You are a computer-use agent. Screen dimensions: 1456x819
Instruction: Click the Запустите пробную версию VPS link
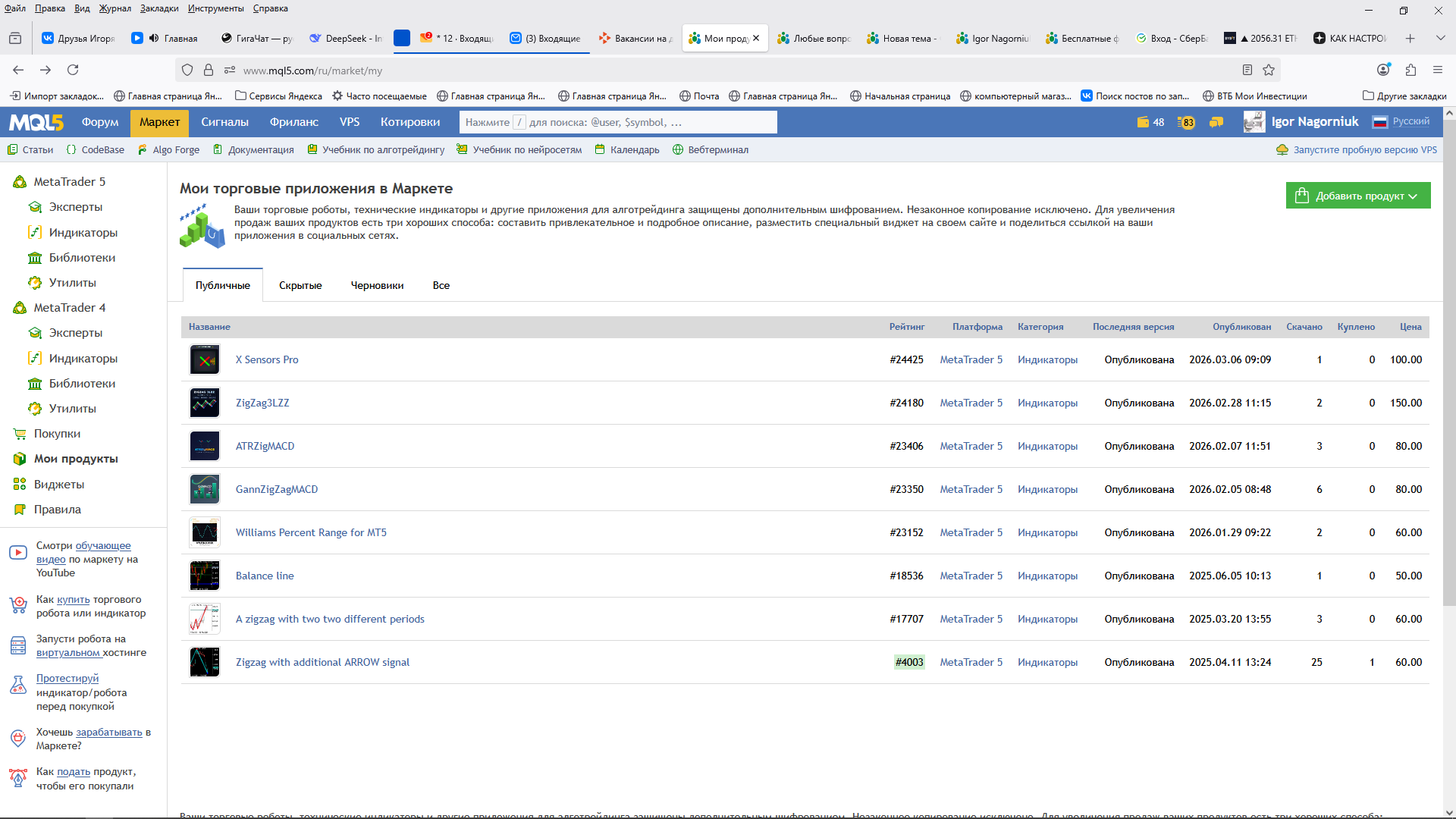[1364, 149]
